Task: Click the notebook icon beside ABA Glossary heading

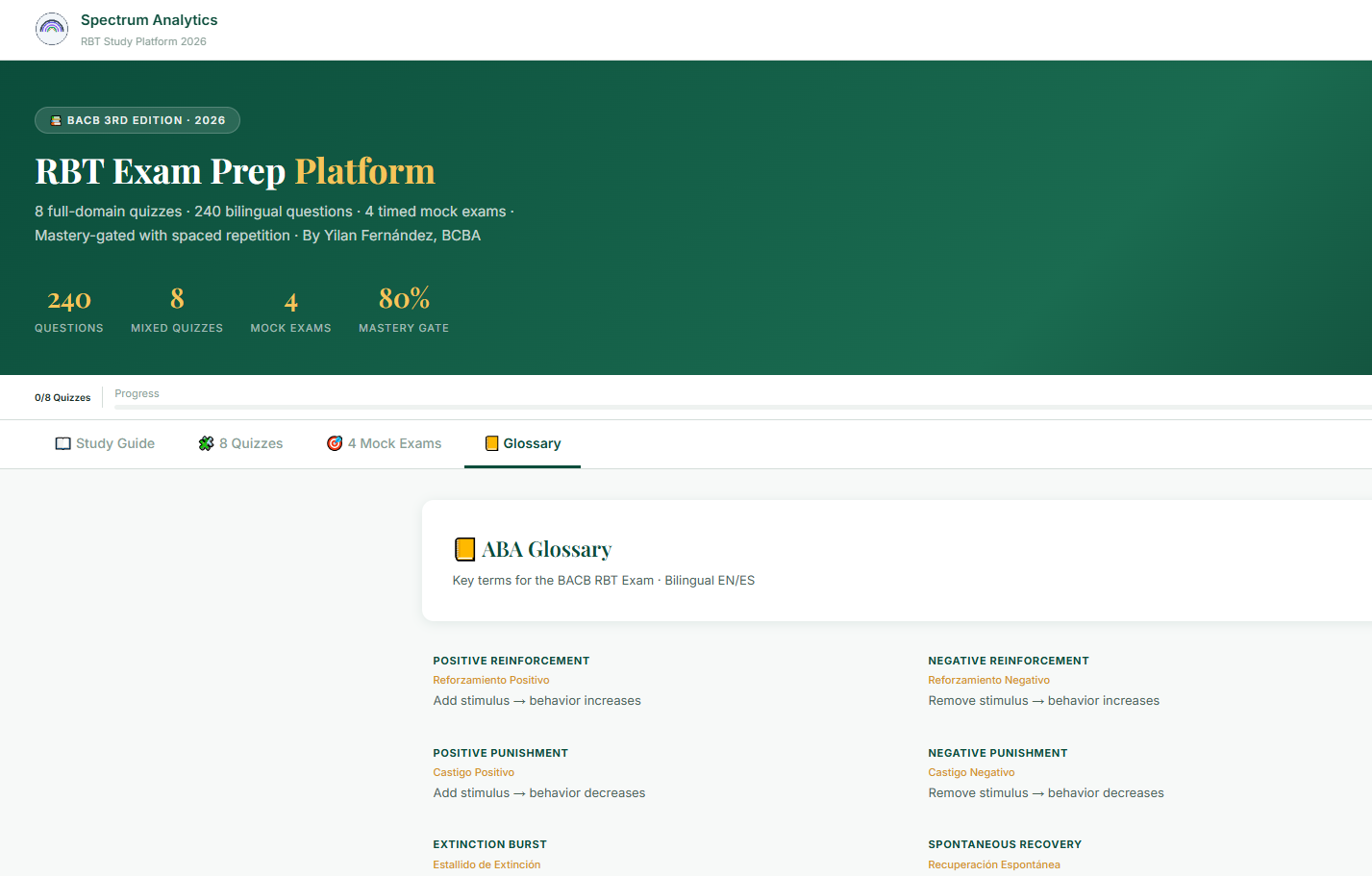Action: 464,549
